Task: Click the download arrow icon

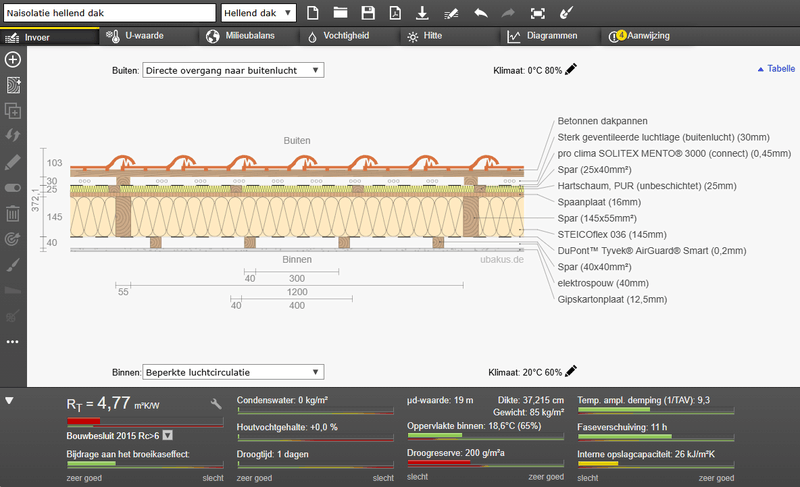Action: pos(422,13)
